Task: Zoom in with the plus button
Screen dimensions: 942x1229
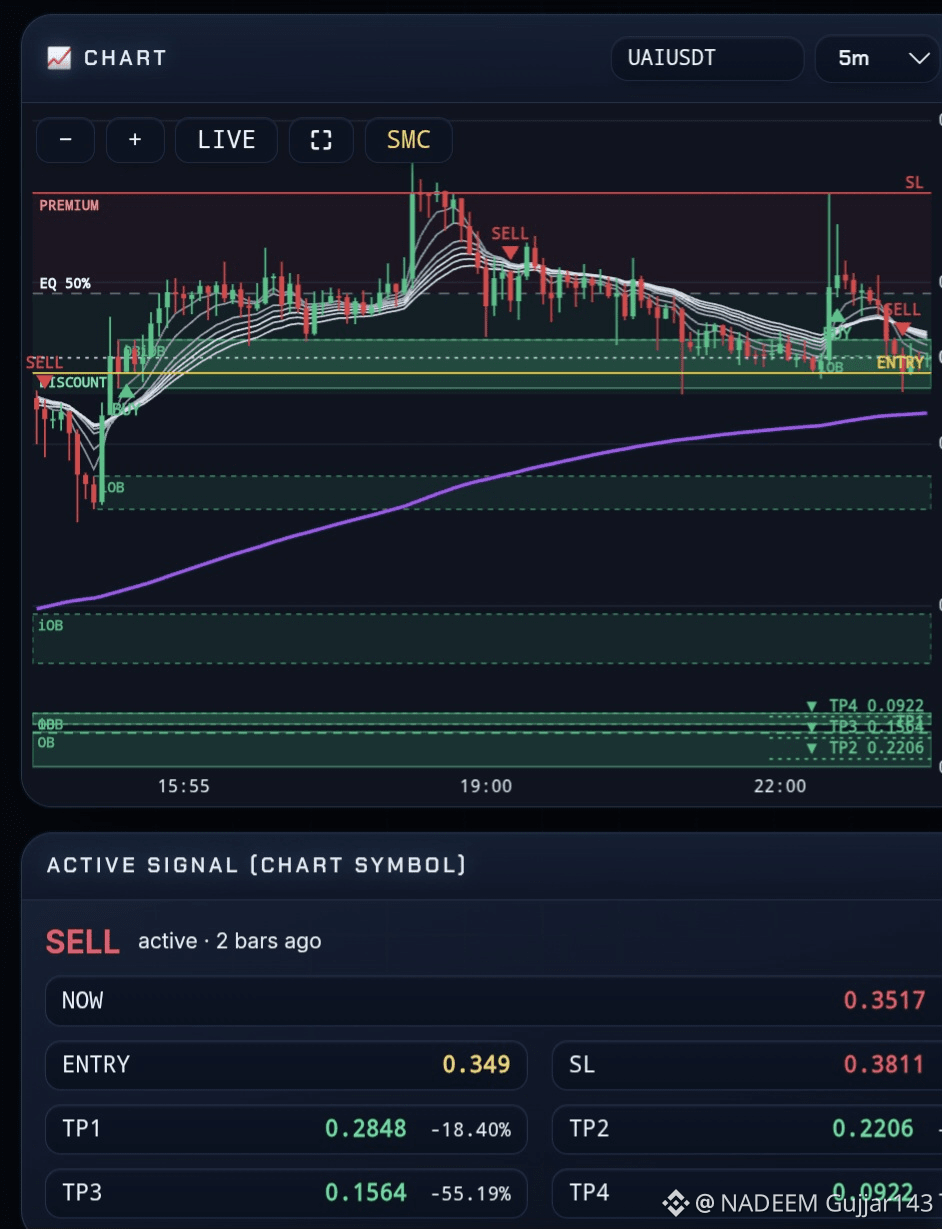Action: [135, 140]
